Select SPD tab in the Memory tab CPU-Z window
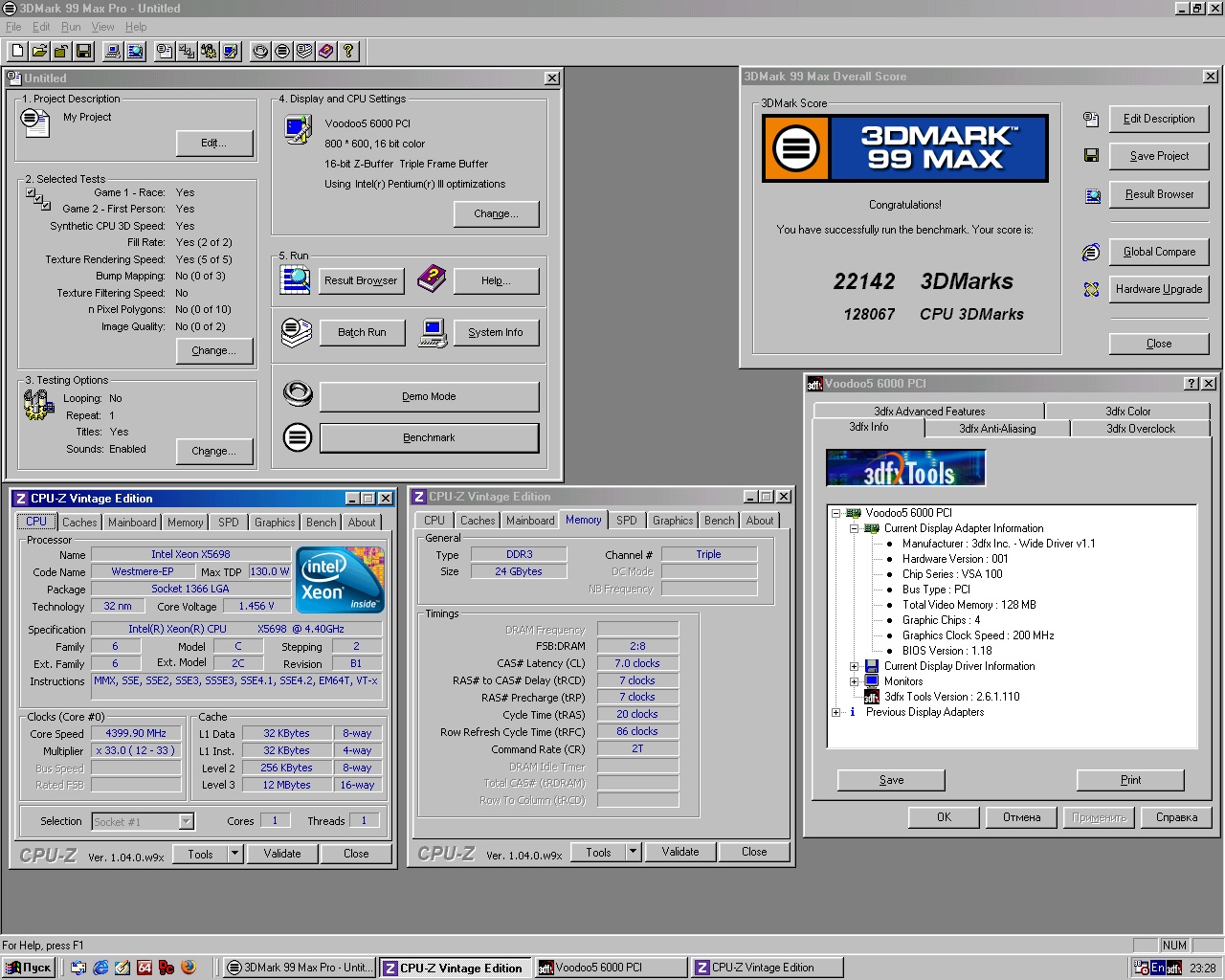 [626, 521]
